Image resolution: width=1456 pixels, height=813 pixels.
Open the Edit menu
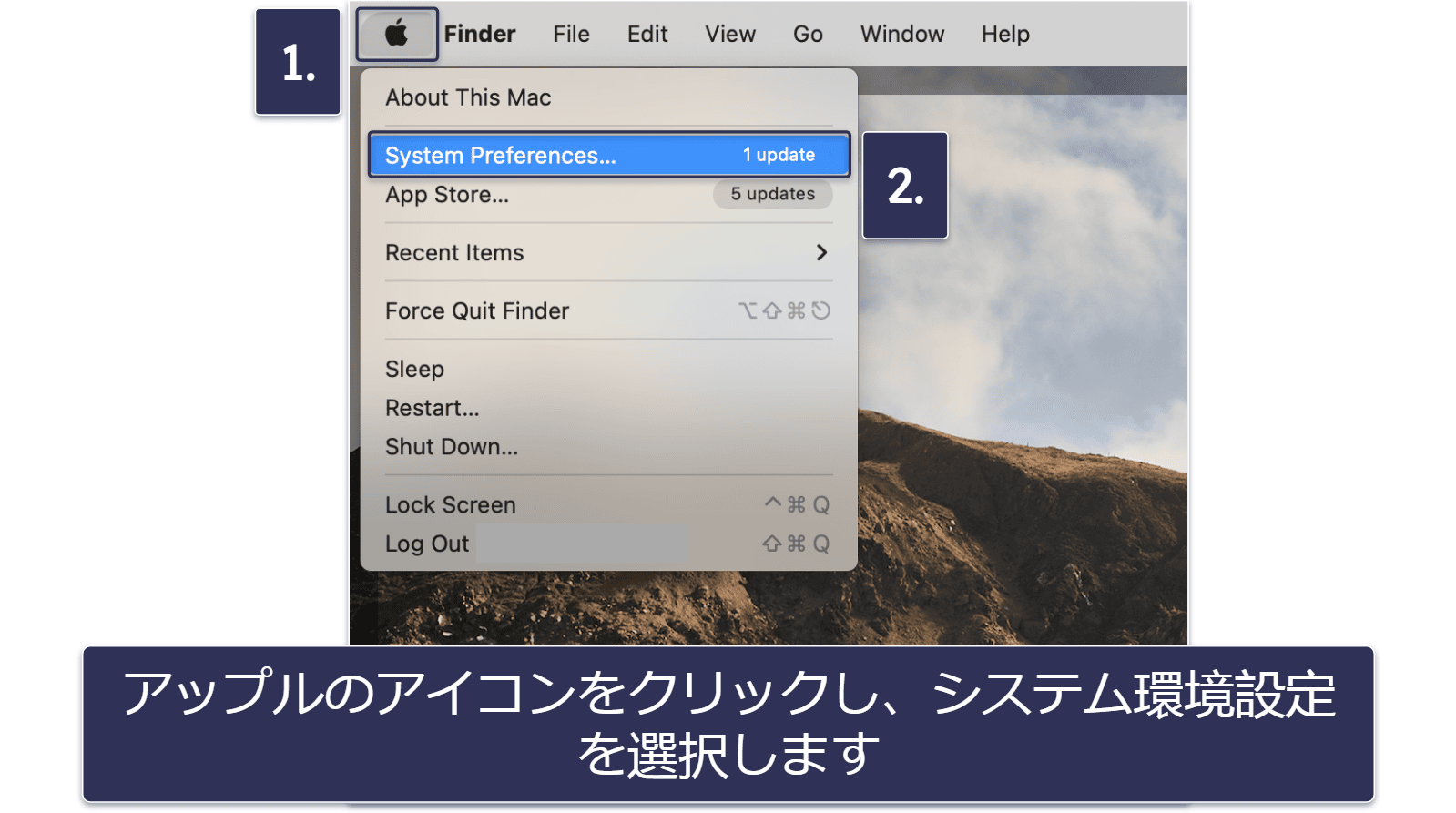[x=647, y=35]
